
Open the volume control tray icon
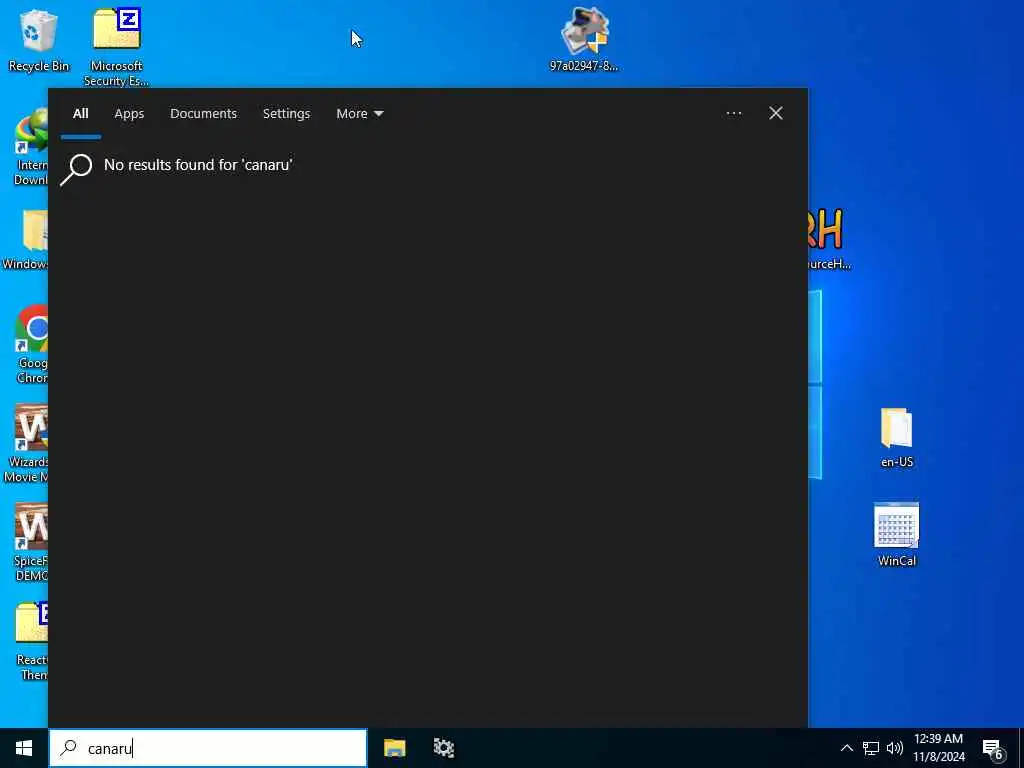tap(895, 748)
